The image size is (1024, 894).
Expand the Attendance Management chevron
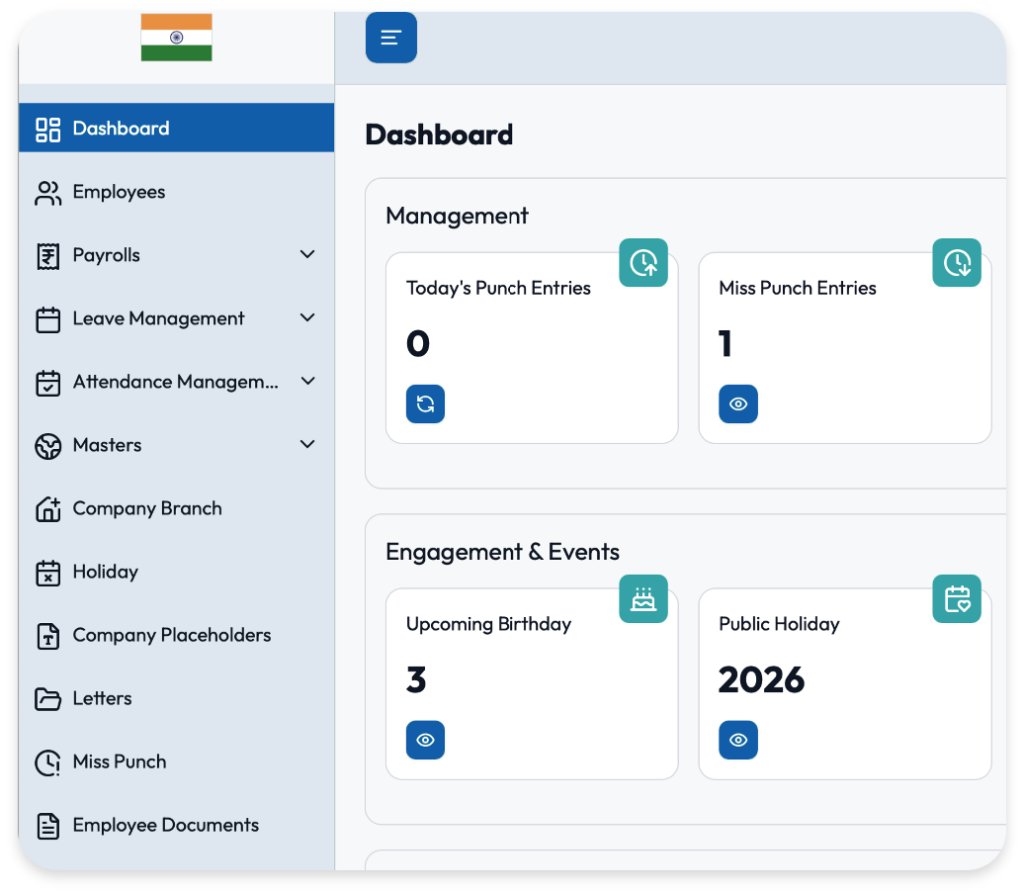tap(307, 381)
